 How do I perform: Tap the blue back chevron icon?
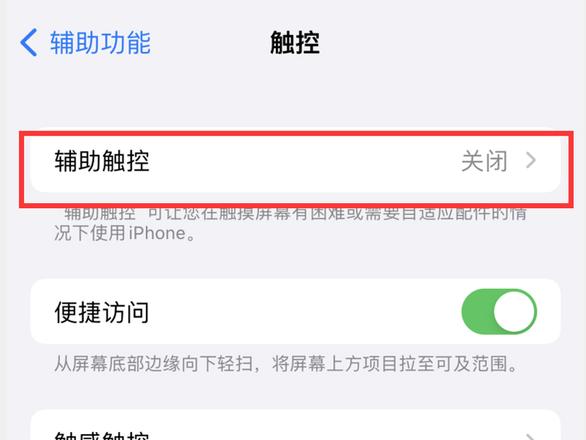tap(29, 42)
